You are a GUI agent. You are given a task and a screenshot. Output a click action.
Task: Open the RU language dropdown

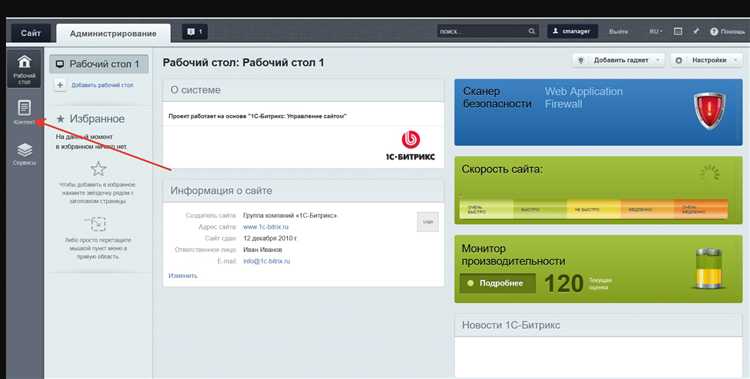656,32
